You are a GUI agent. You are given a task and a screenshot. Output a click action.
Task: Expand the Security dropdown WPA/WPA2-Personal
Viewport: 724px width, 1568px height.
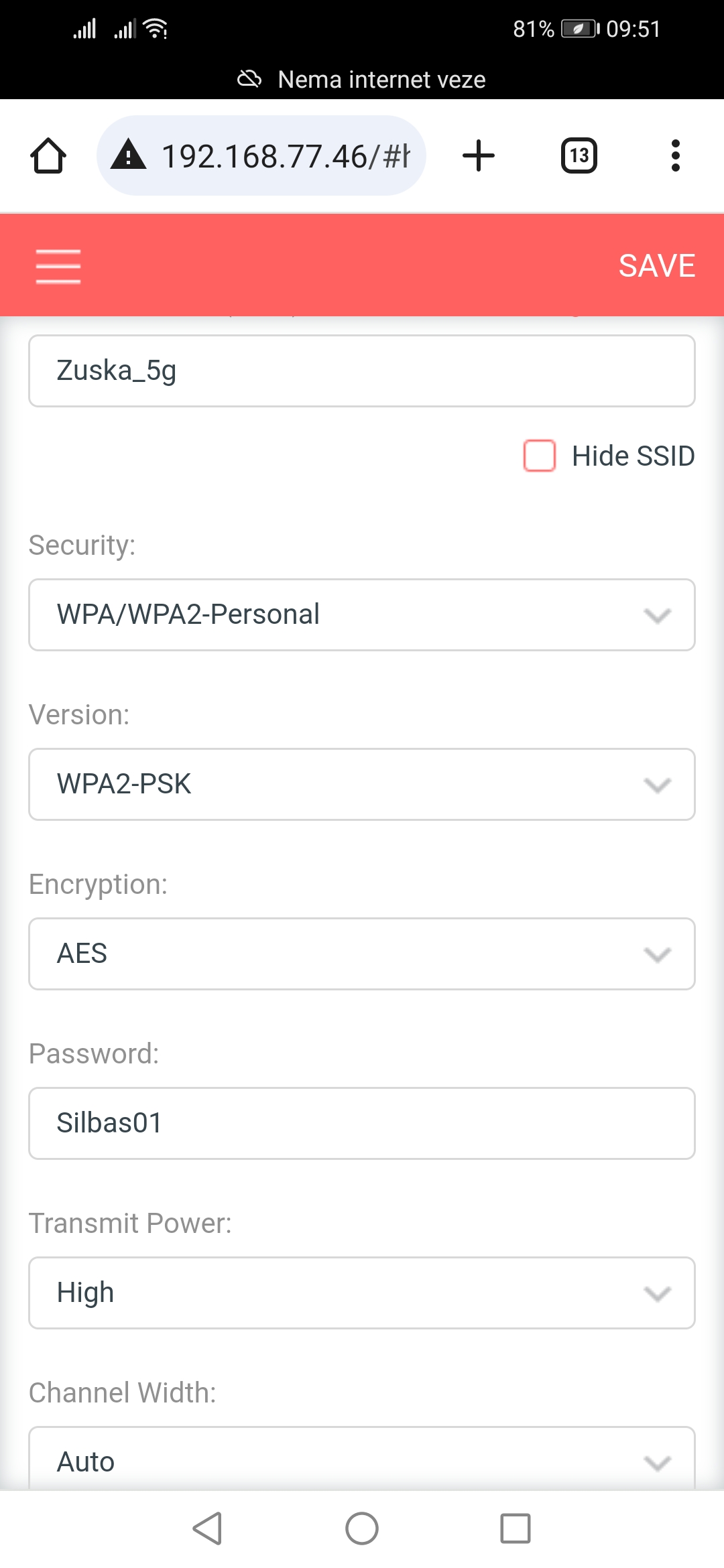[x=362, y=614]
